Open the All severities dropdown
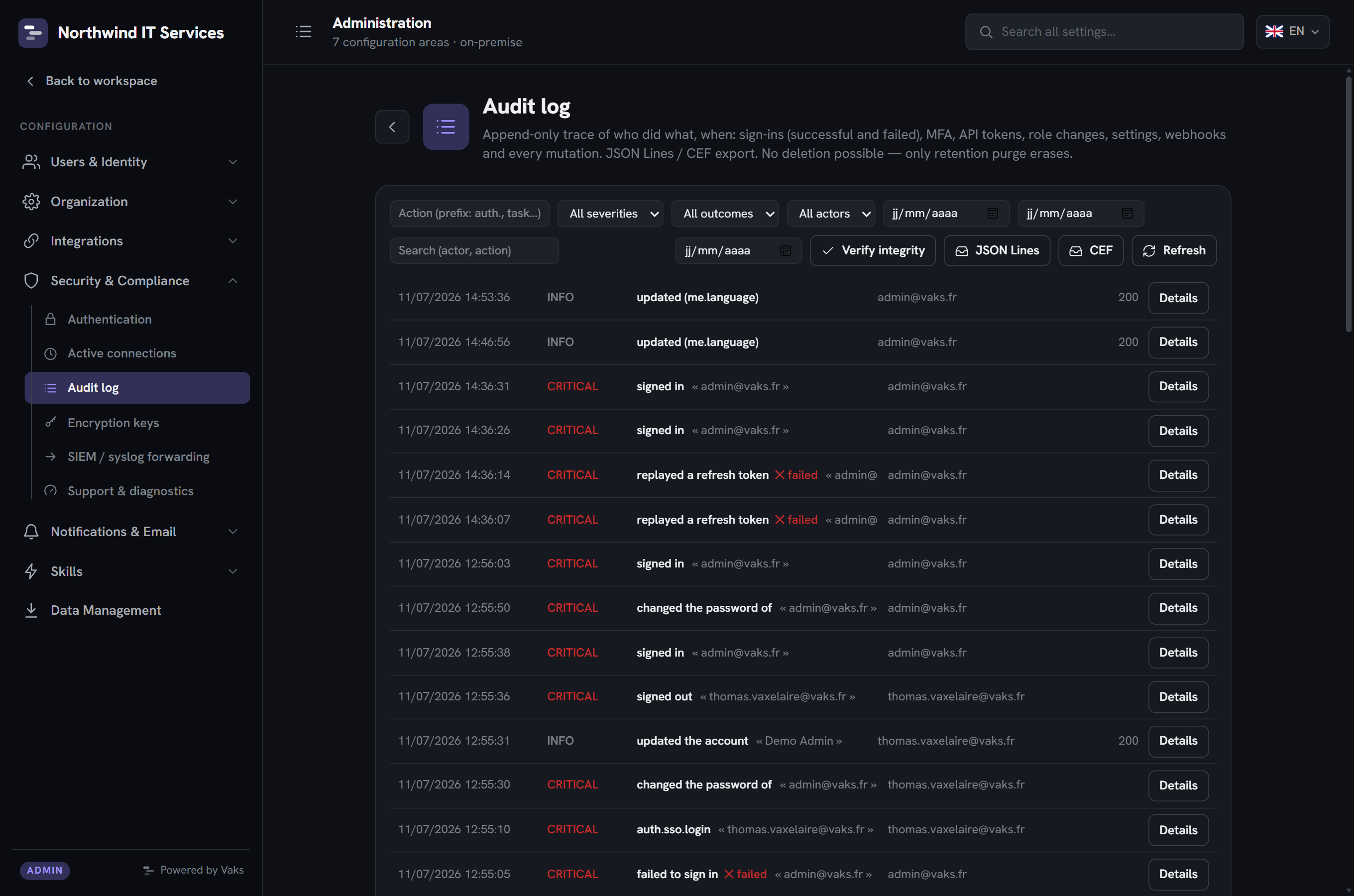Screen dimensions: 1354x896 [610, 214]
